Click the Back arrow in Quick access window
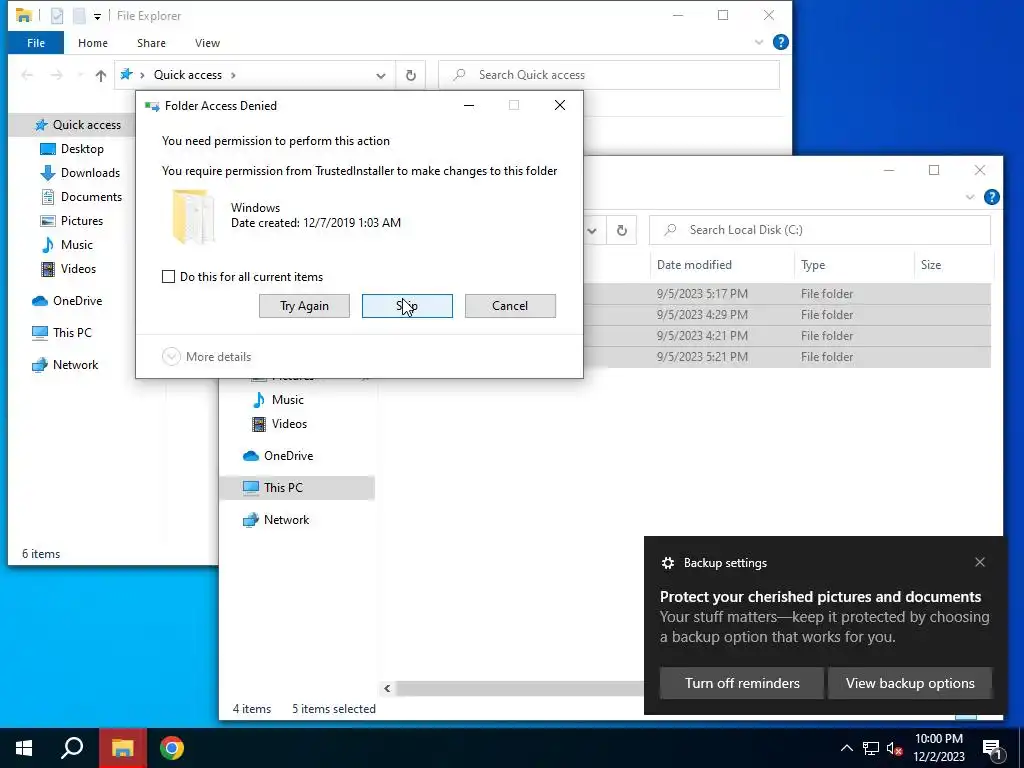This screenshot has width=1024, height=768. [x=27, y=75]
